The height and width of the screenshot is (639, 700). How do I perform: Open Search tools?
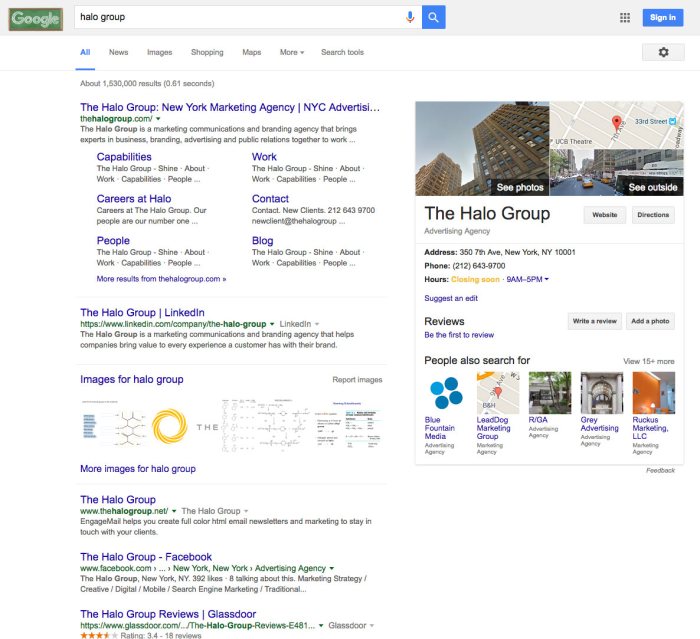coord(342,52)
